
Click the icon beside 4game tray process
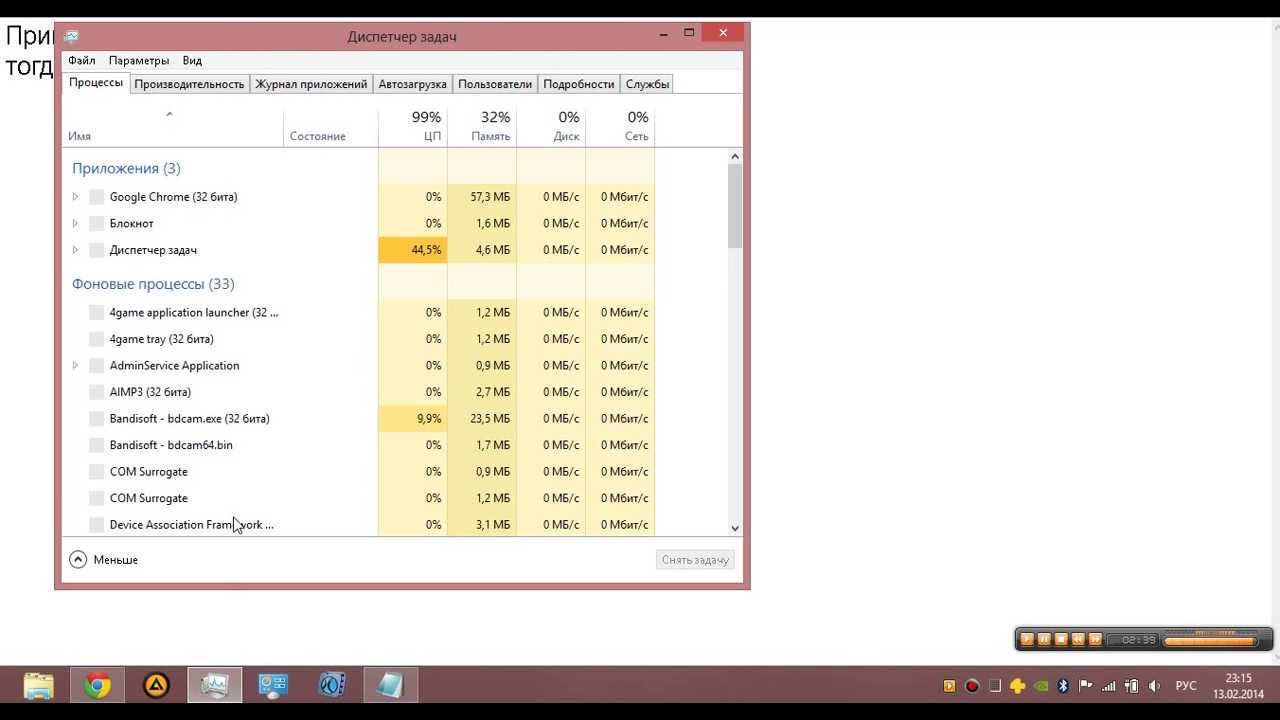(97, 339)
